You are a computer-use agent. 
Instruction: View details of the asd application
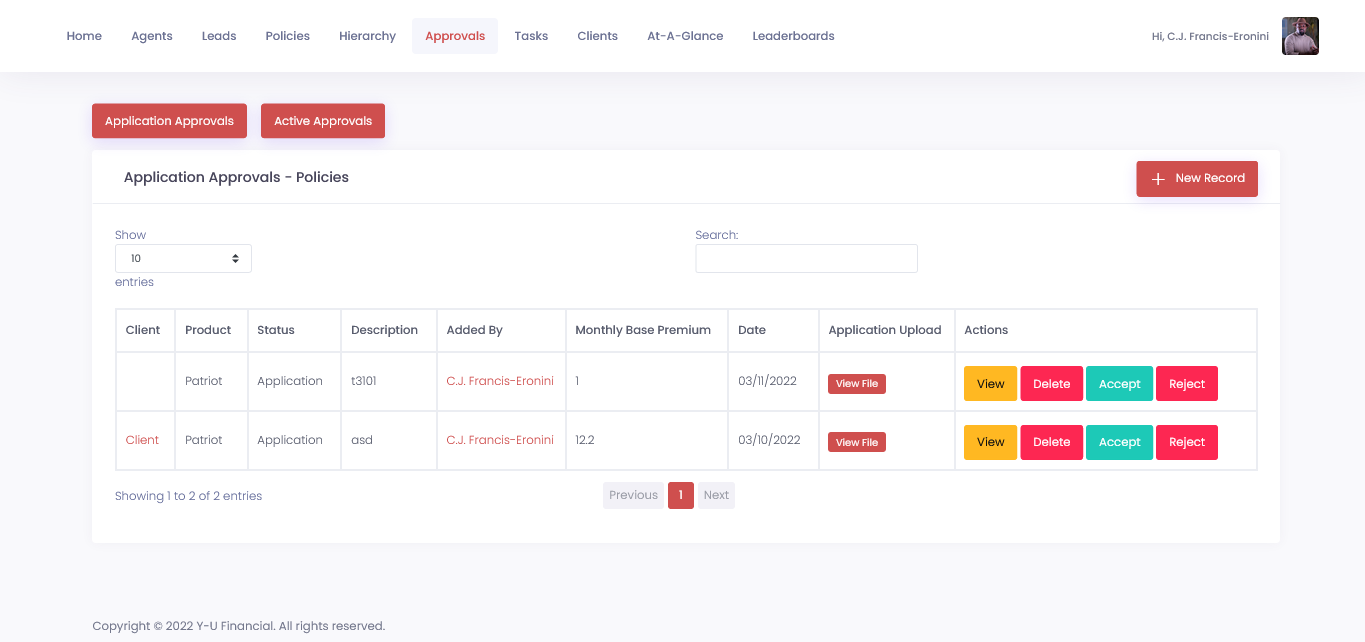[x=990, y=441]
